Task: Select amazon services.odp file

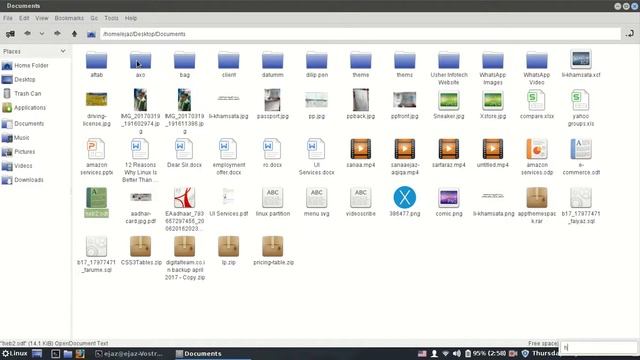Action: tap(537, 157)
